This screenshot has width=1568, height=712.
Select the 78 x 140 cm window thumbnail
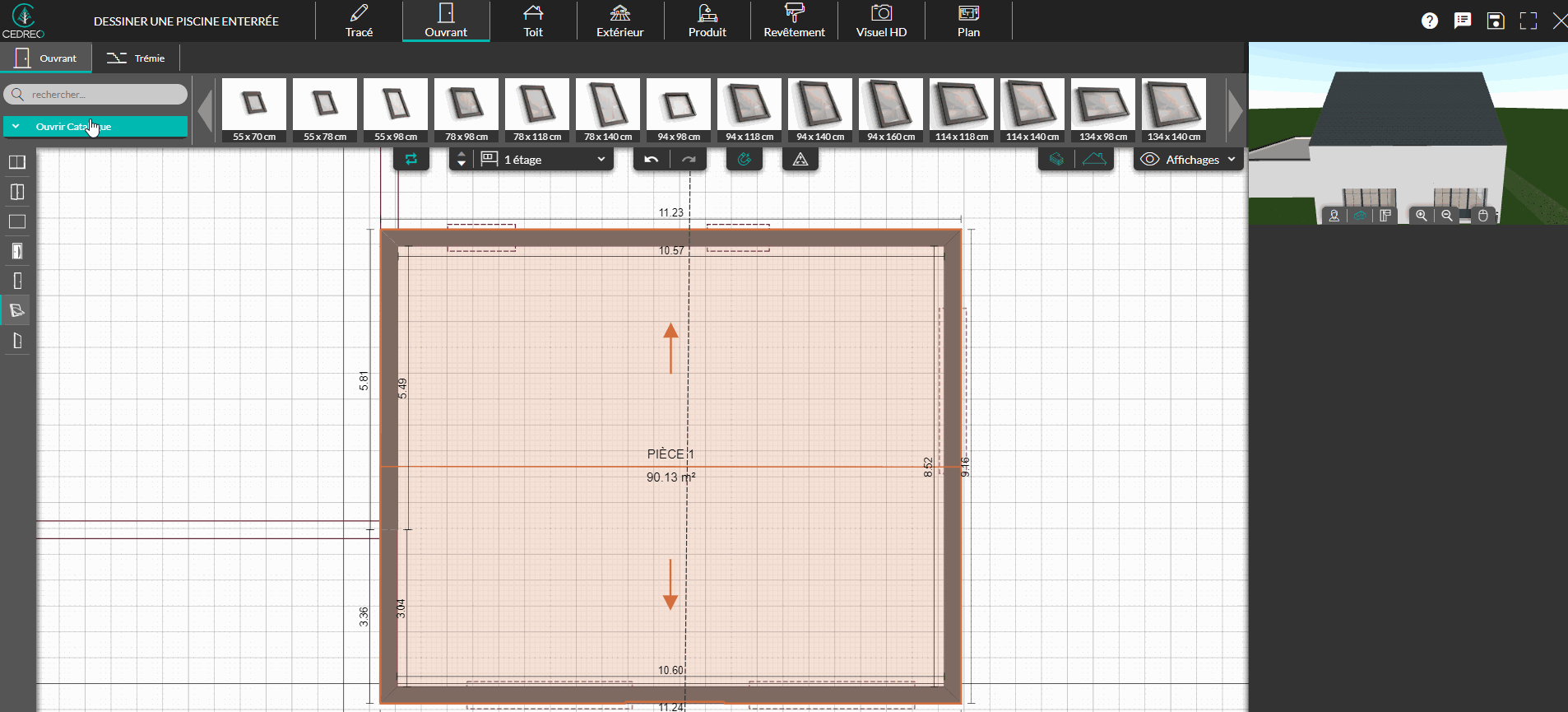click(608, 110)
